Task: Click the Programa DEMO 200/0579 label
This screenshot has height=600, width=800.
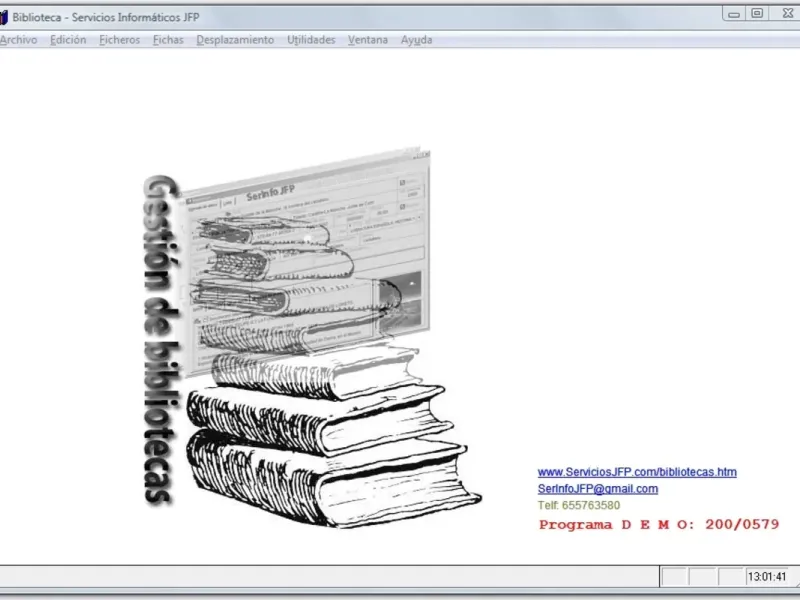Action: (x=659, y=524)
